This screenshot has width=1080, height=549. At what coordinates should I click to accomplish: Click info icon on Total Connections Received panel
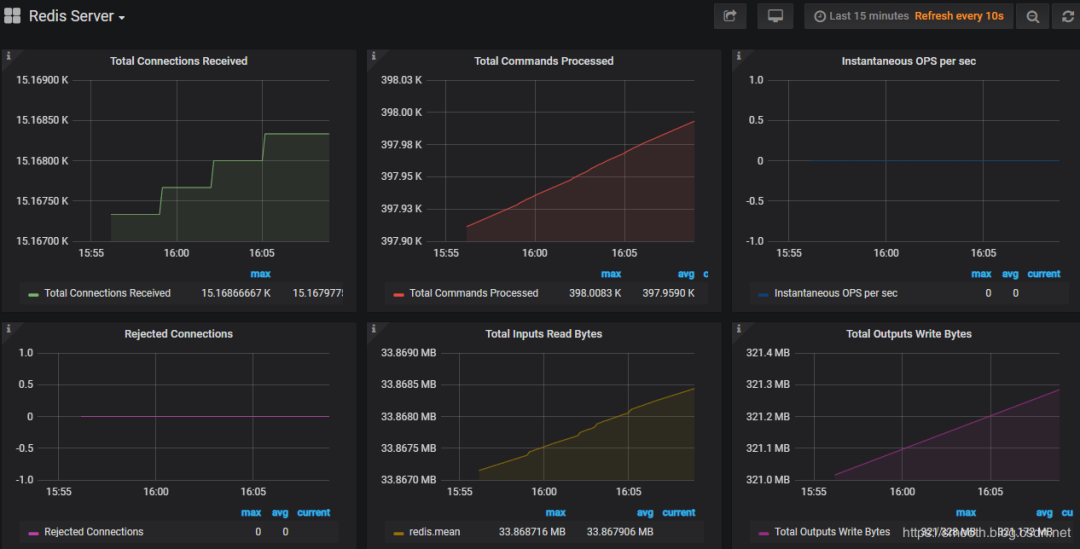pos(8,56)
